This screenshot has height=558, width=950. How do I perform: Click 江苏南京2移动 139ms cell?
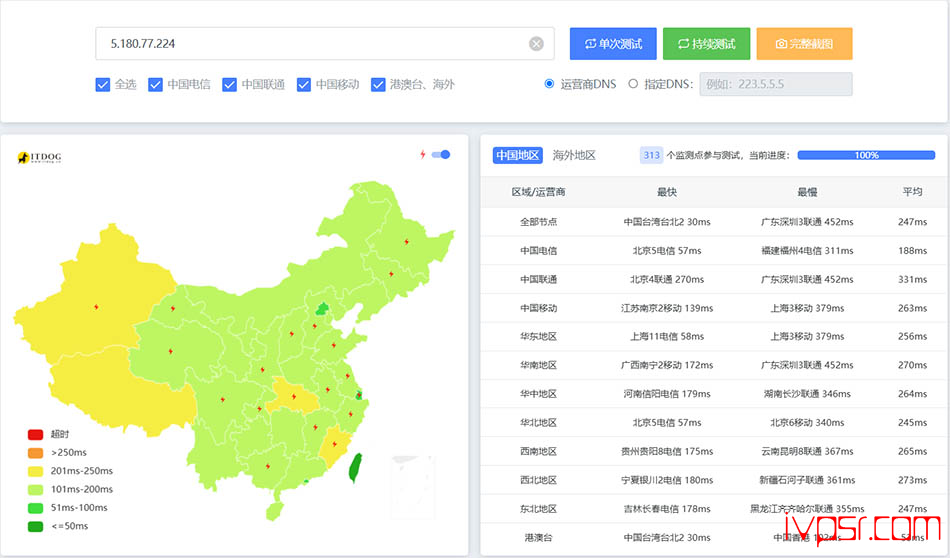(666, 308)
